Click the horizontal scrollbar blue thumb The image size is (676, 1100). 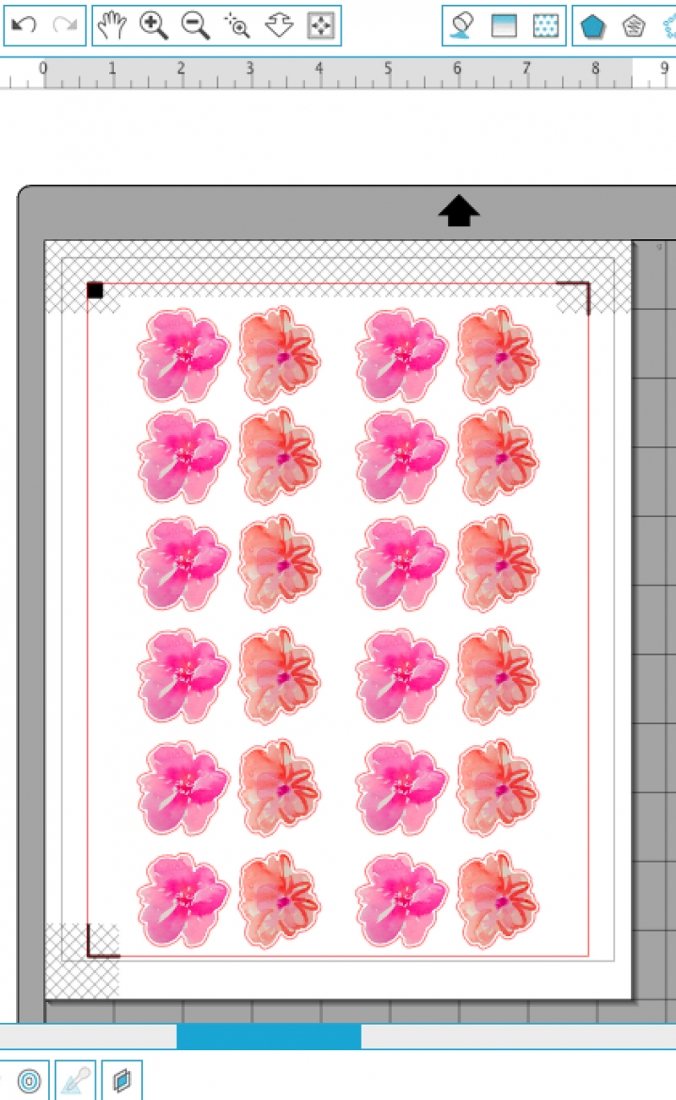pyautogui.click(x=269, y=1036)
